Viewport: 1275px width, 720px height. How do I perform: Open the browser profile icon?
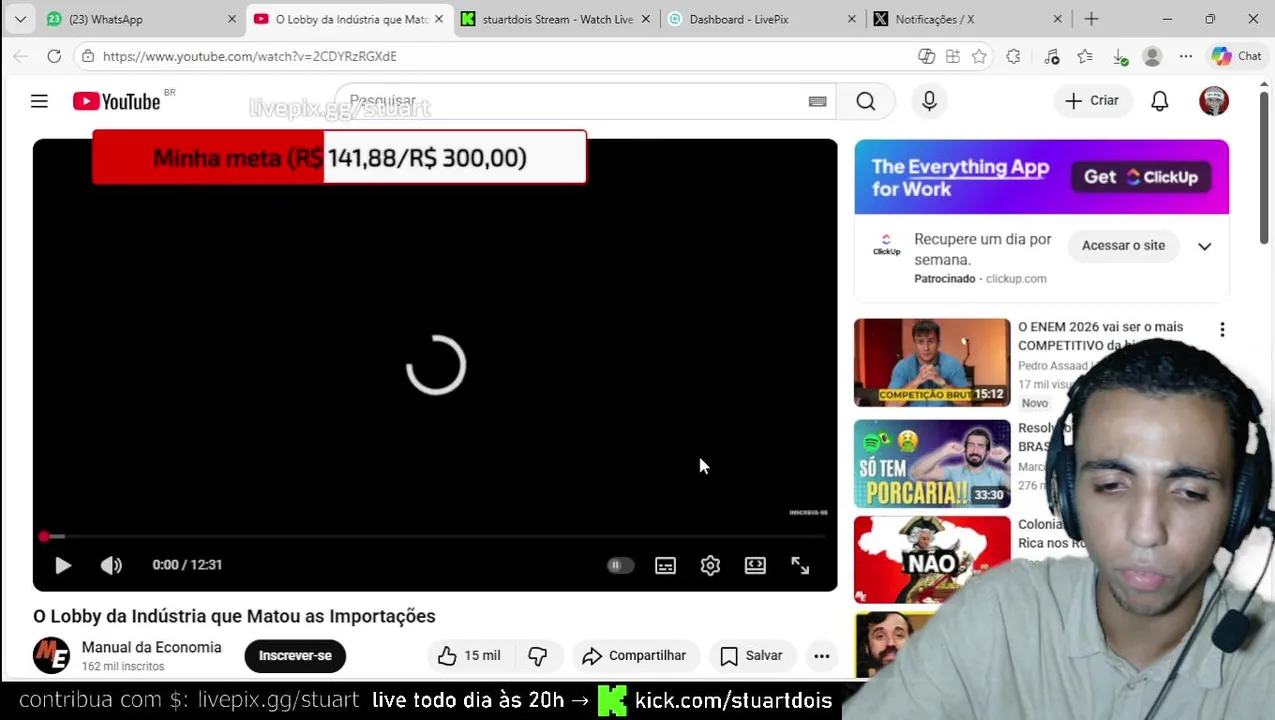(x=1152, y=56)
